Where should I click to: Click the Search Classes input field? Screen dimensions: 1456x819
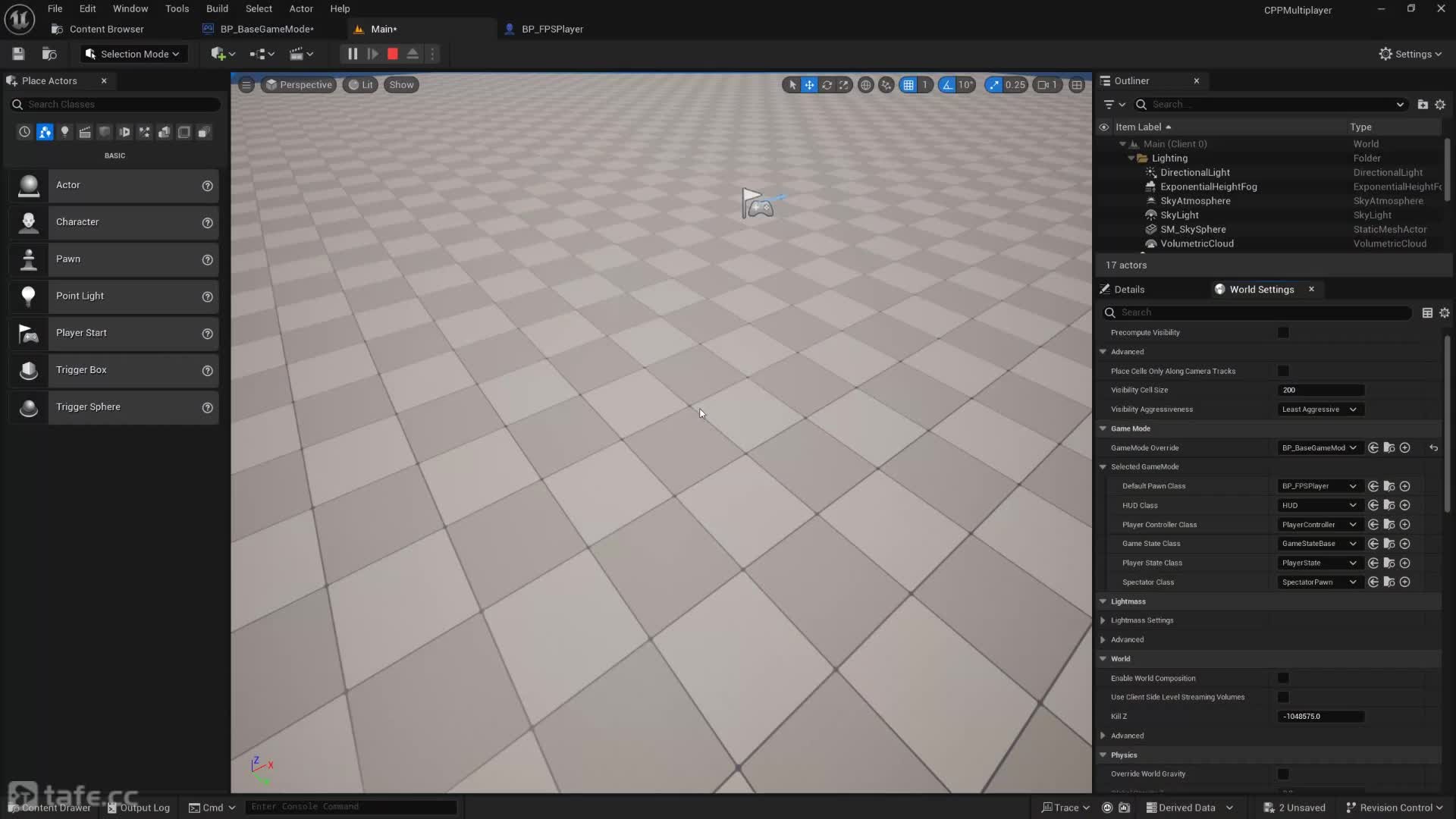[115, 105]
